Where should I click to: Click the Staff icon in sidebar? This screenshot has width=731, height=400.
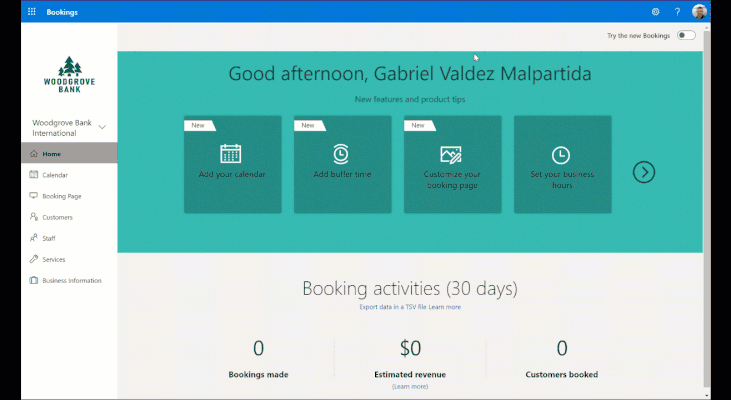pos(34,238)
